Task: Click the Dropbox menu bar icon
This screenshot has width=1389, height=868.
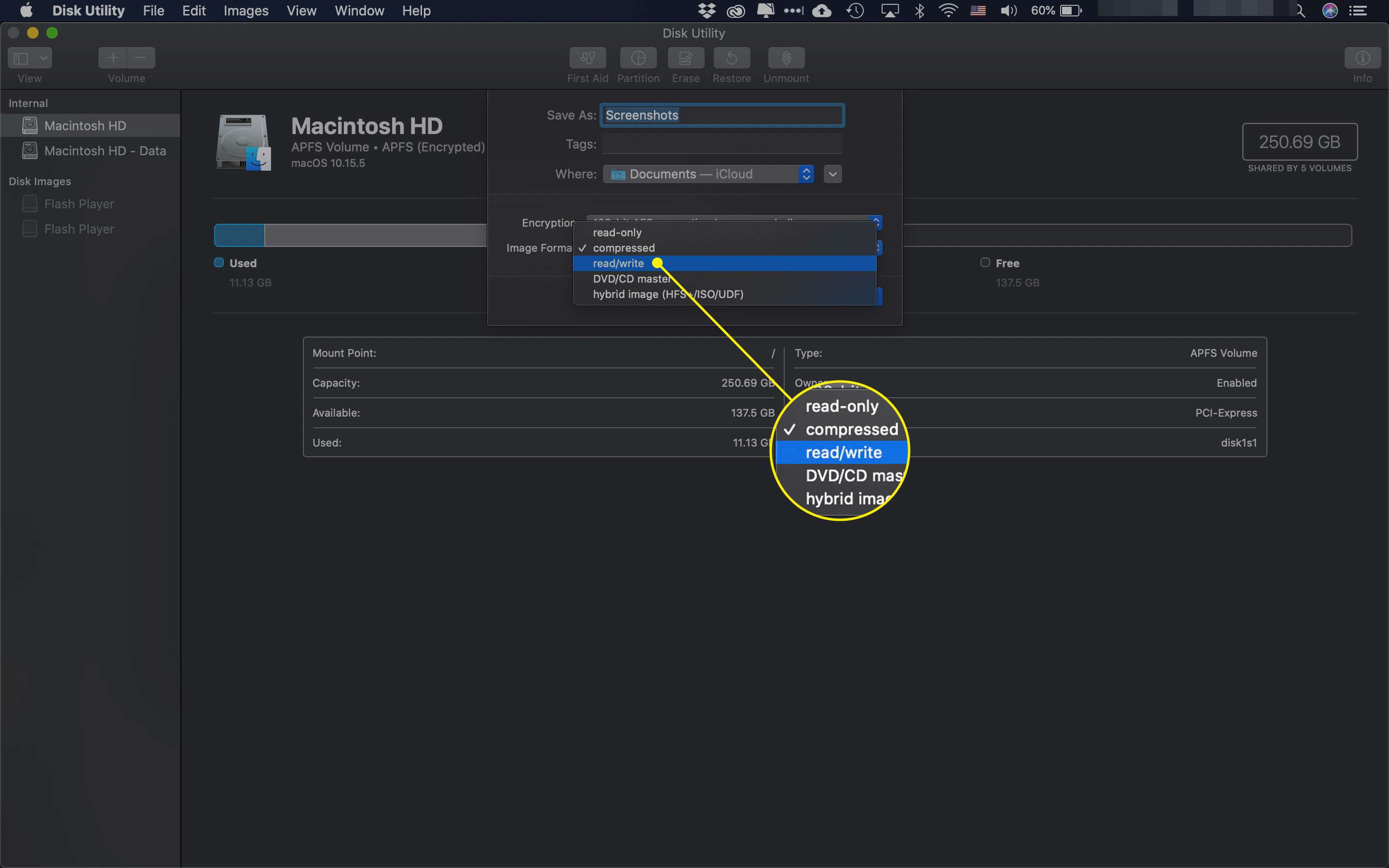Action: 707,10
